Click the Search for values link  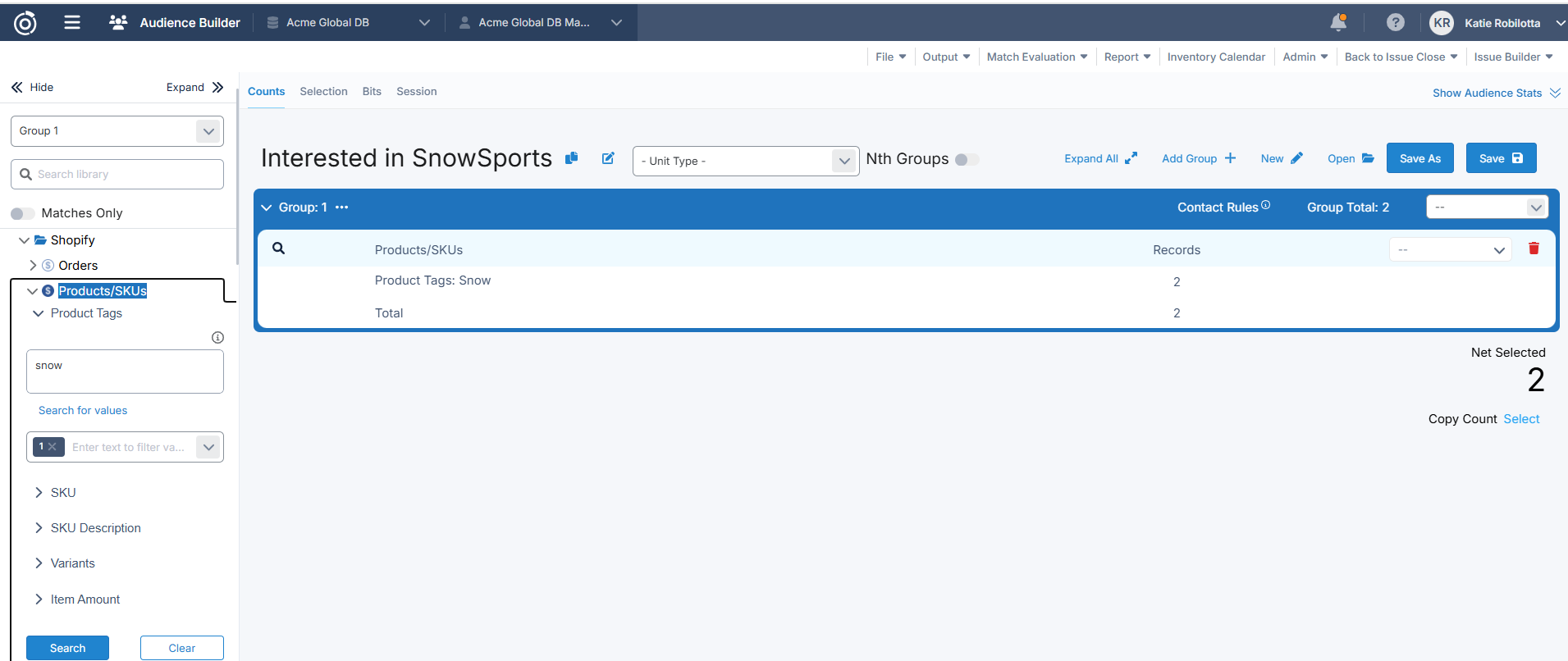coord(83,410)
